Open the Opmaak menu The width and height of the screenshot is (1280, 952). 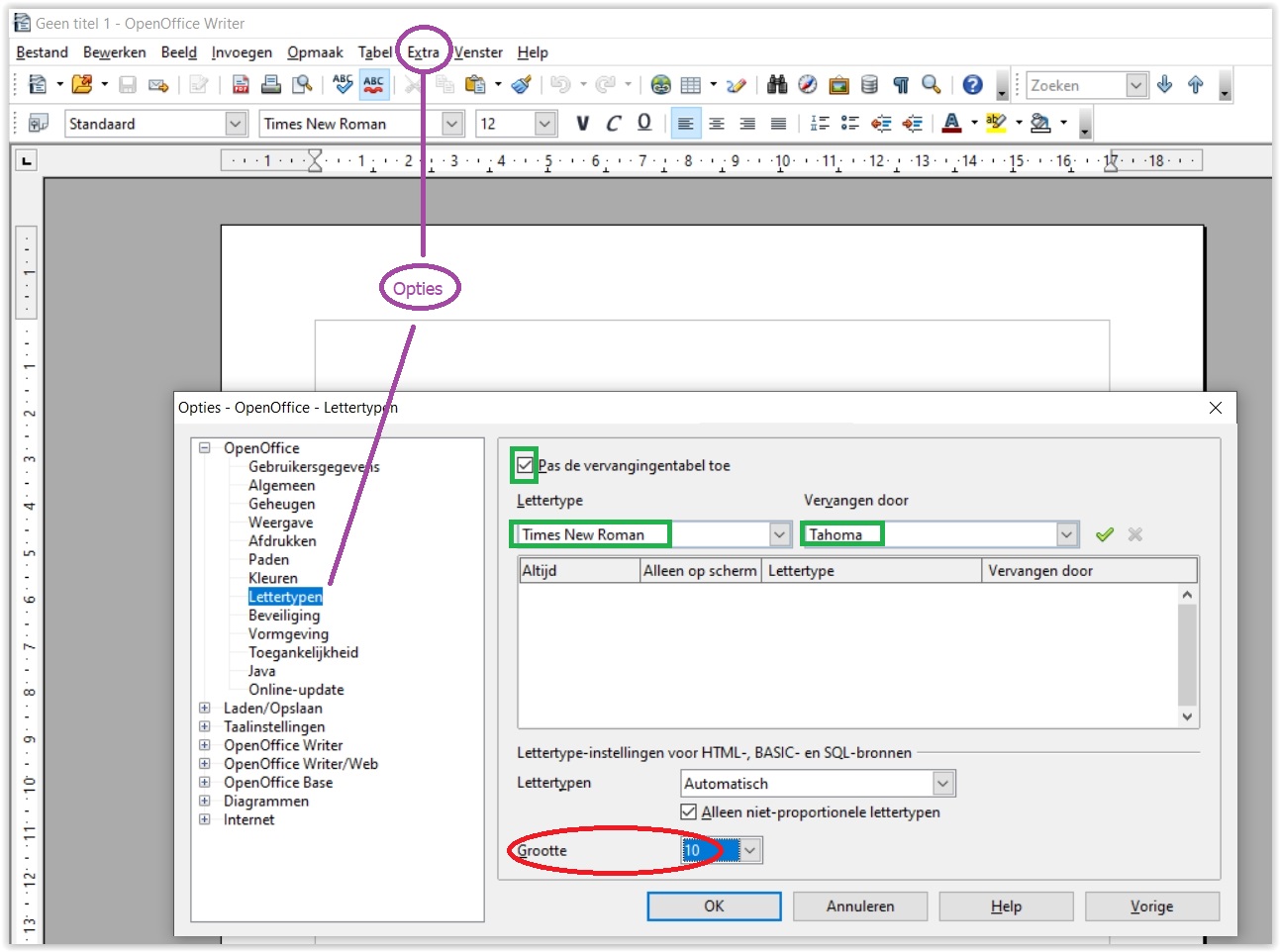315,52
